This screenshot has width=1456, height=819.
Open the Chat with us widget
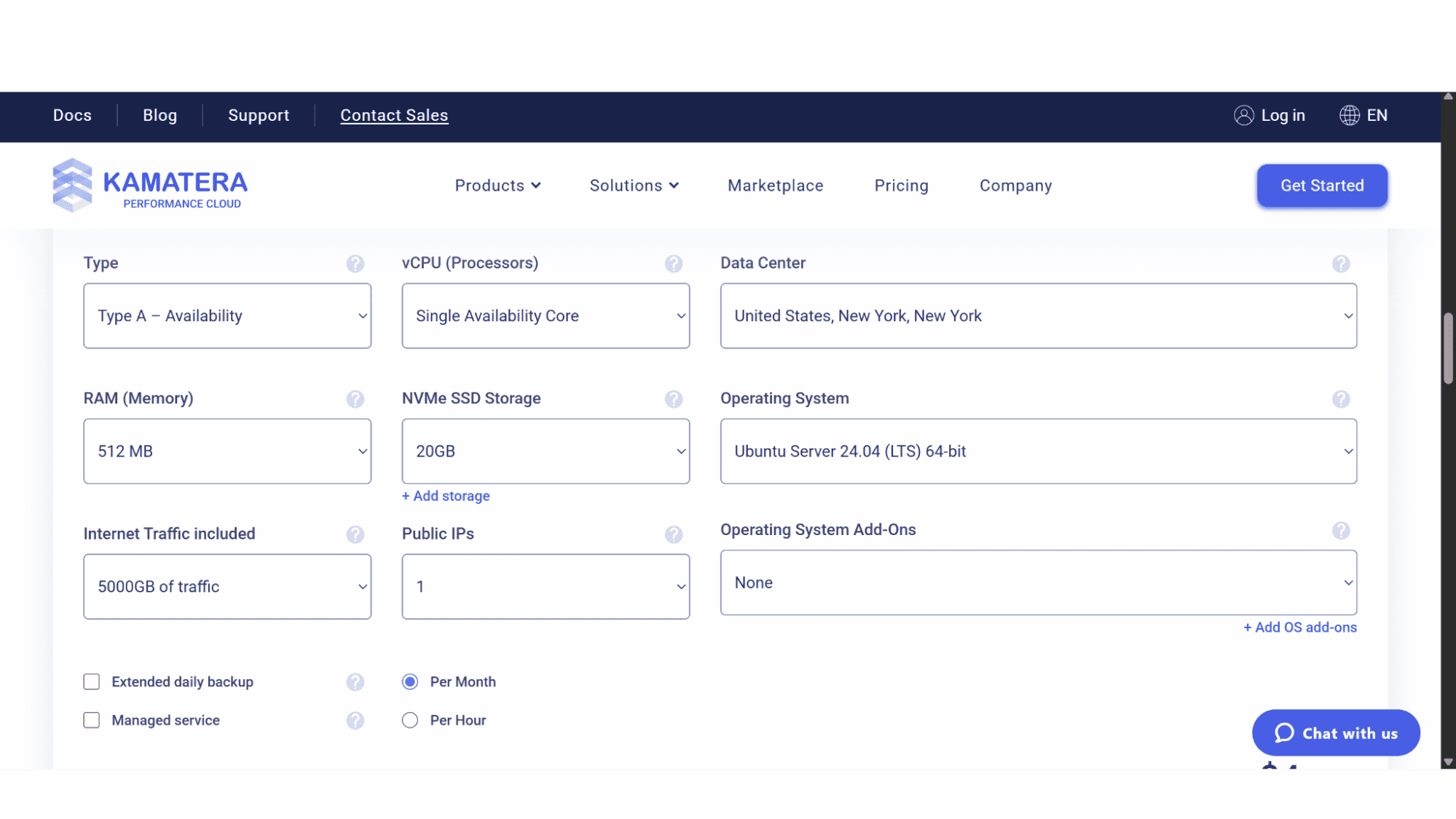click(x=1335, y=732)
